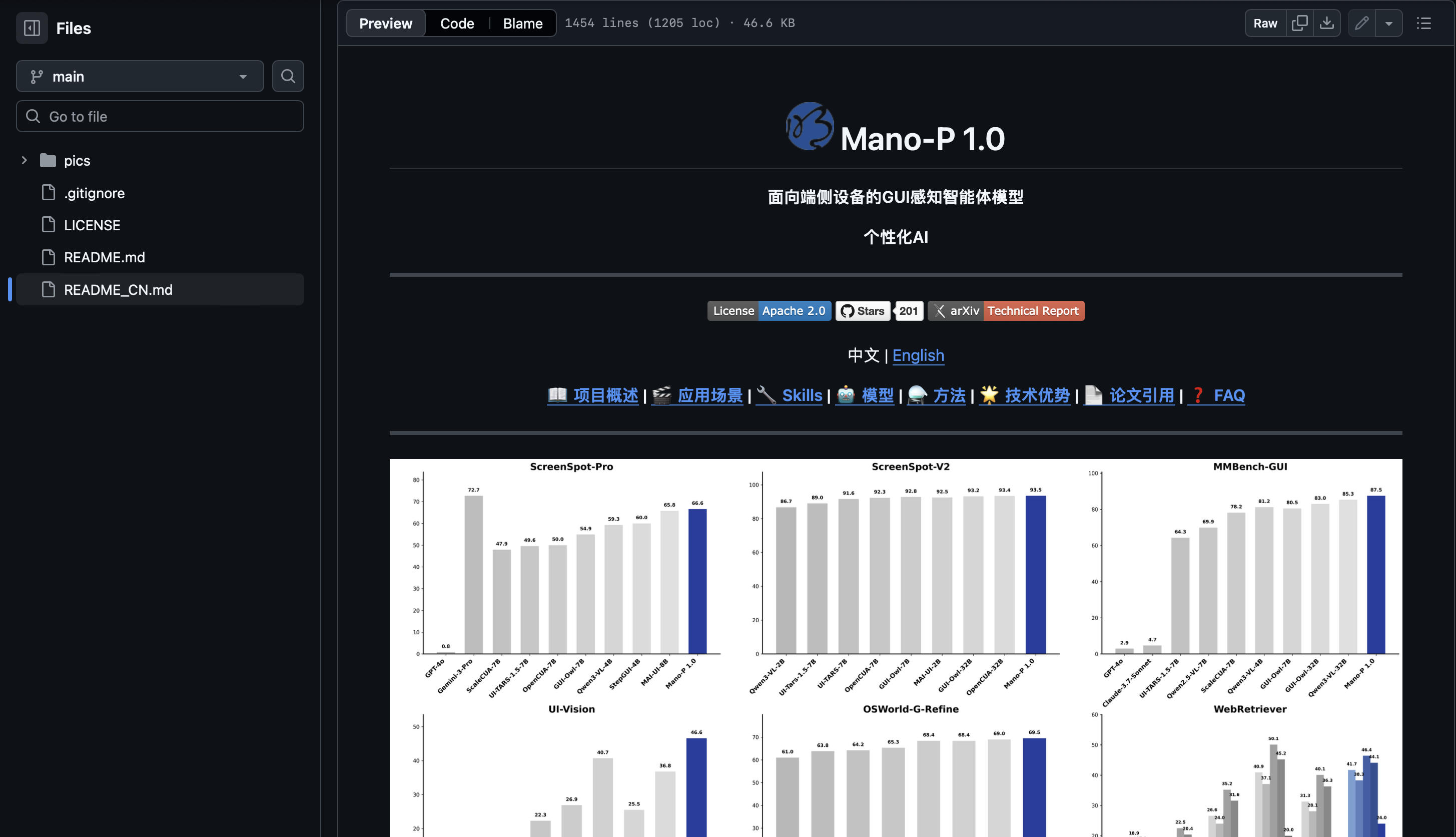The width and height of the screenshot is (1456, 837).
Task: Click the GitHub Stars 201 badge
Action: pyautogui.click(x=879, y=310)
